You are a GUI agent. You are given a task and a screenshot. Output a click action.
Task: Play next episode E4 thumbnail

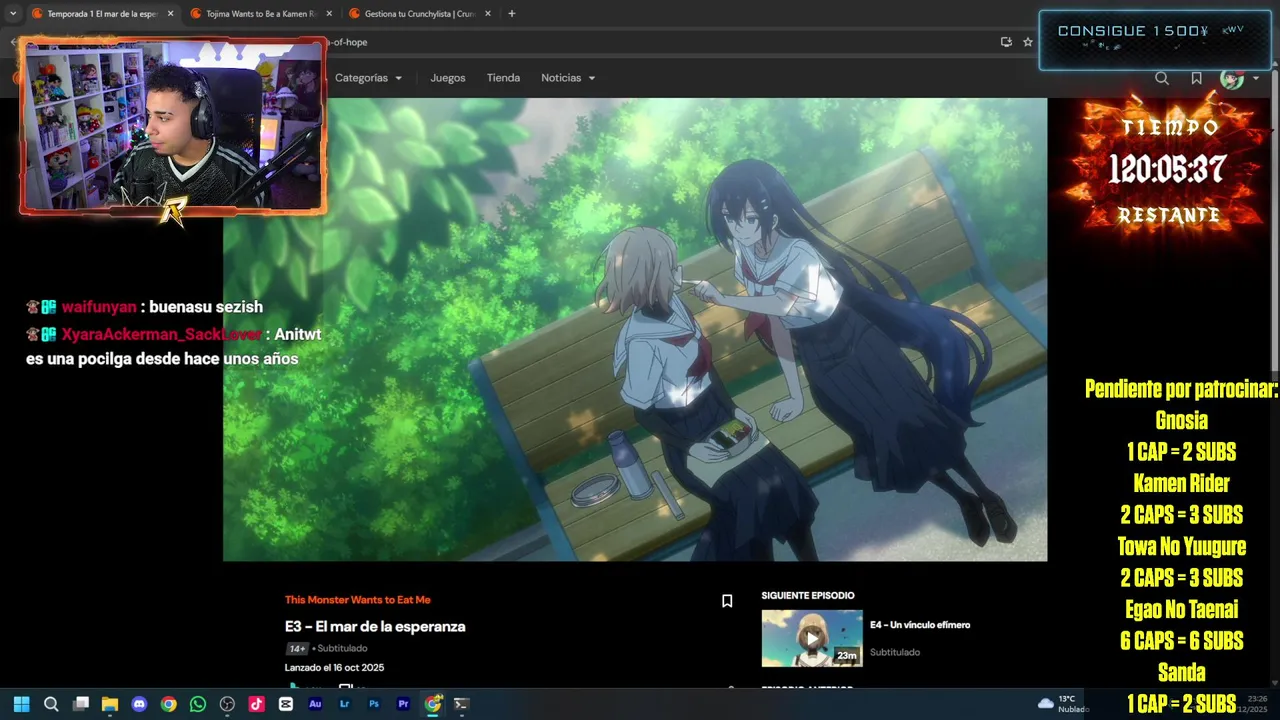(812, 638)
